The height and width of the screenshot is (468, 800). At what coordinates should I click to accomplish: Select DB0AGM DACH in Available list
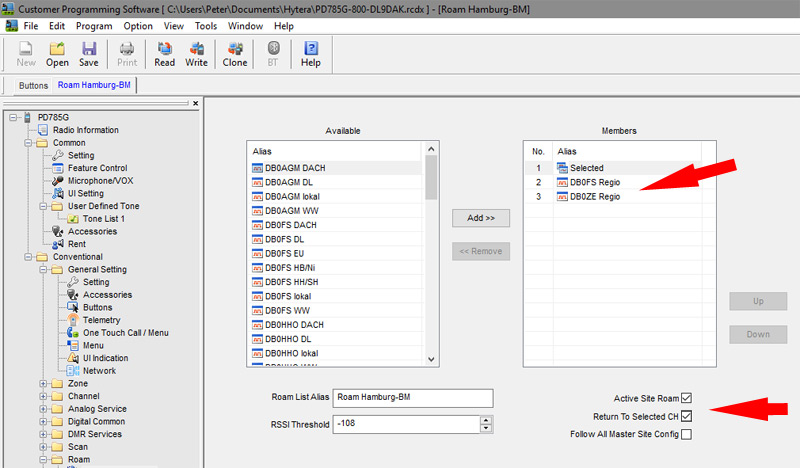(336, 168)
